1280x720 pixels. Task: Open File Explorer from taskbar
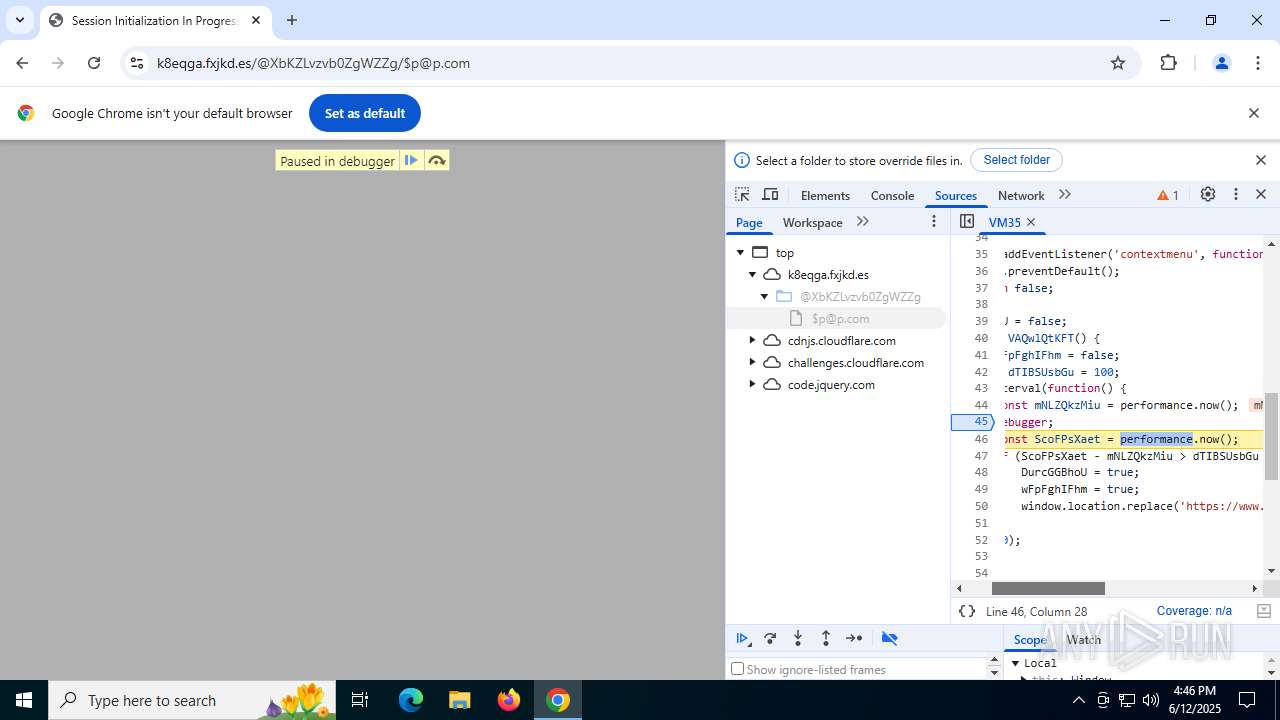pos(459,700)
